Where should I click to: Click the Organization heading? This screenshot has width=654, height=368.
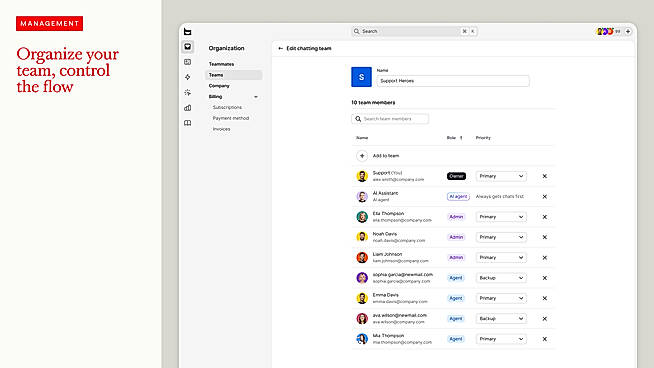(x=226, y=48)
